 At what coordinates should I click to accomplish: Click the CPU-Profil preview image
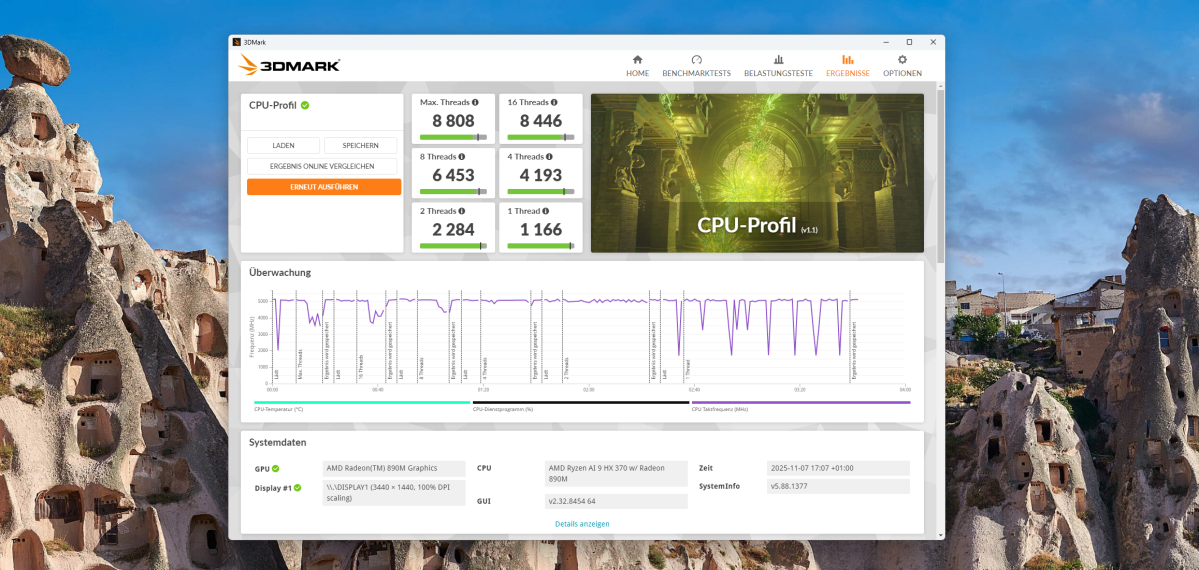(757, 173)
